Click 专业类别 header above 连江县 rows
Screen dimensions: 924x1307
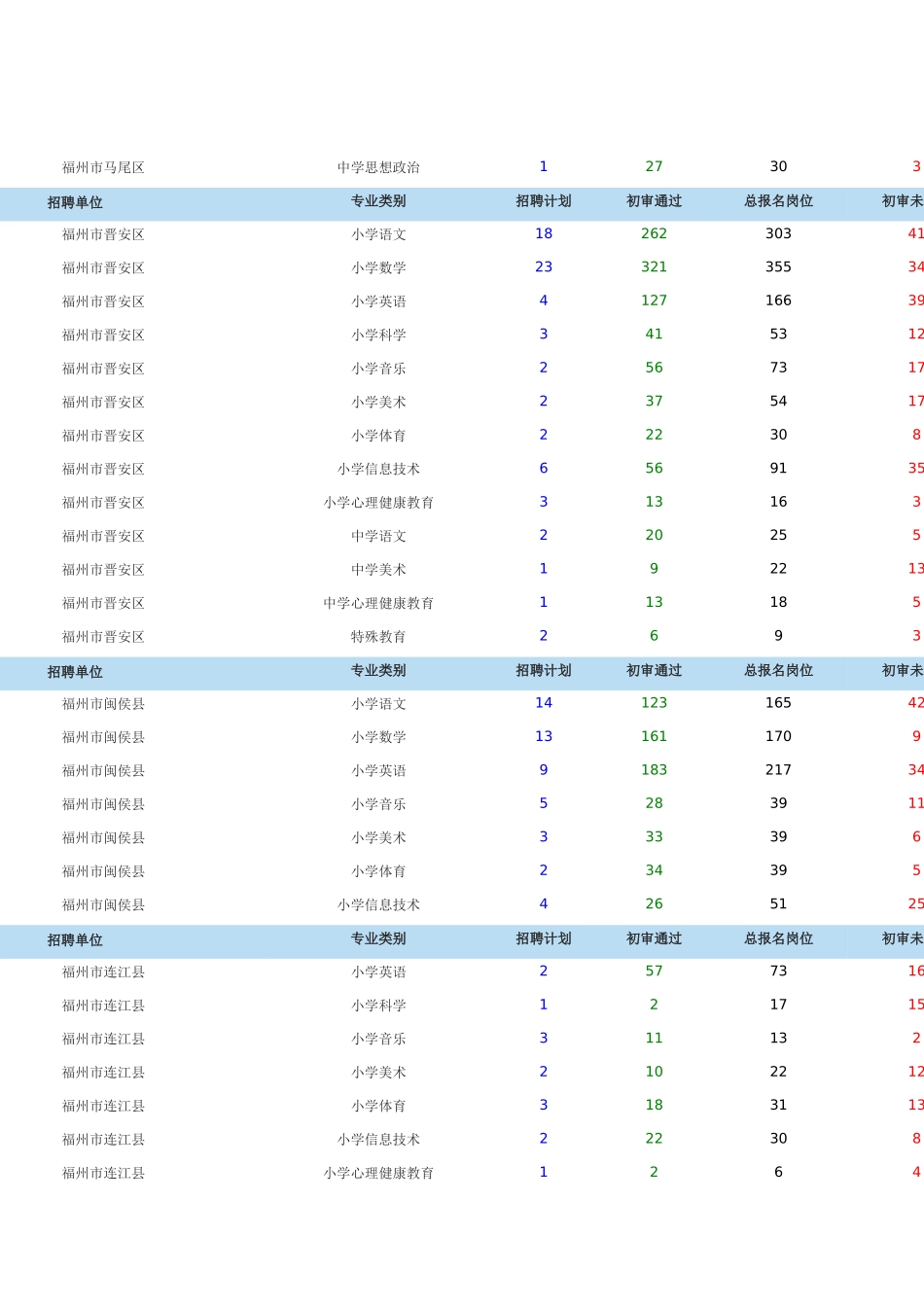click(x=378, y=939)
